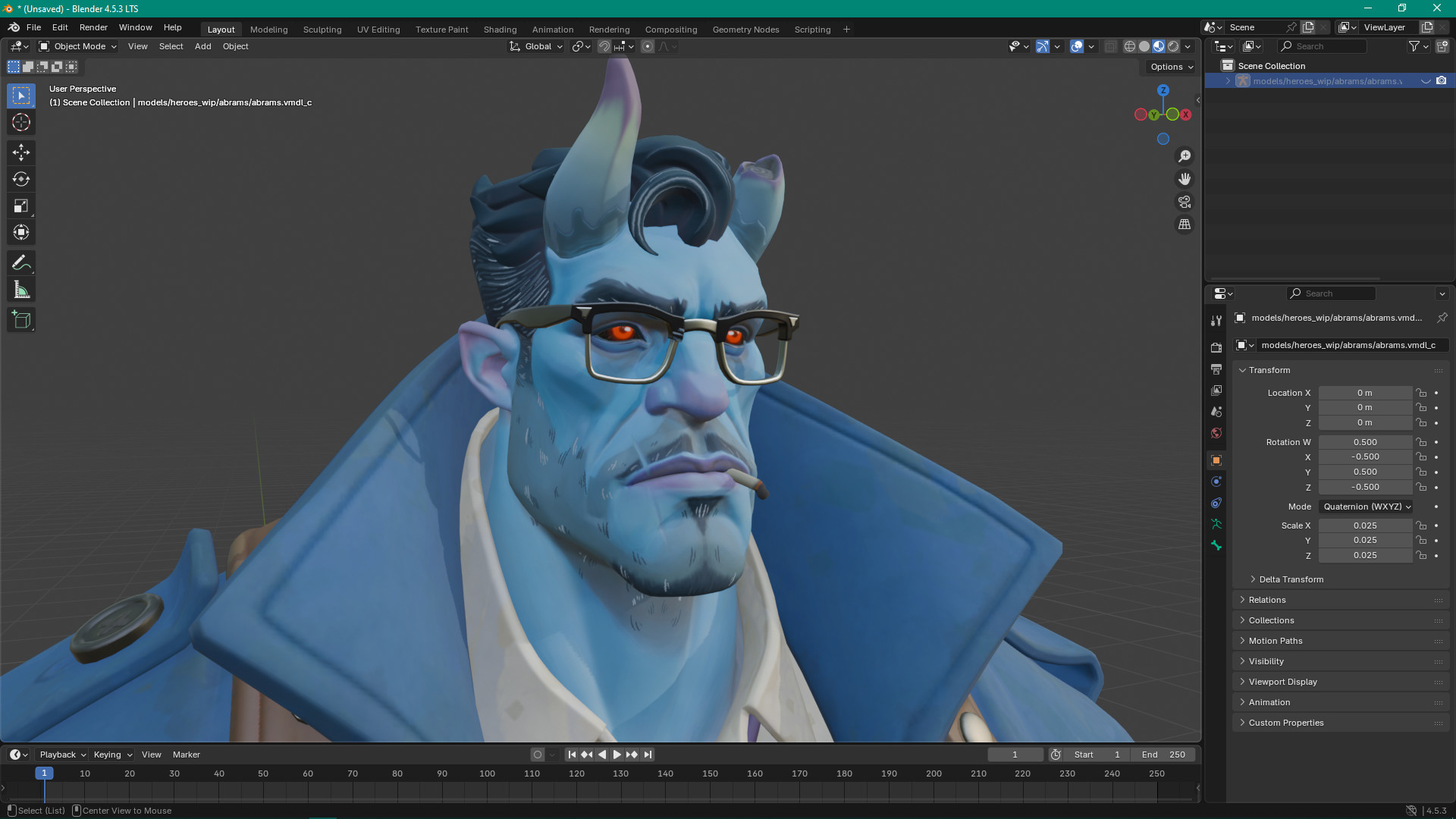
Task: Select the Add Cube tool
Action: coord(21,320)
